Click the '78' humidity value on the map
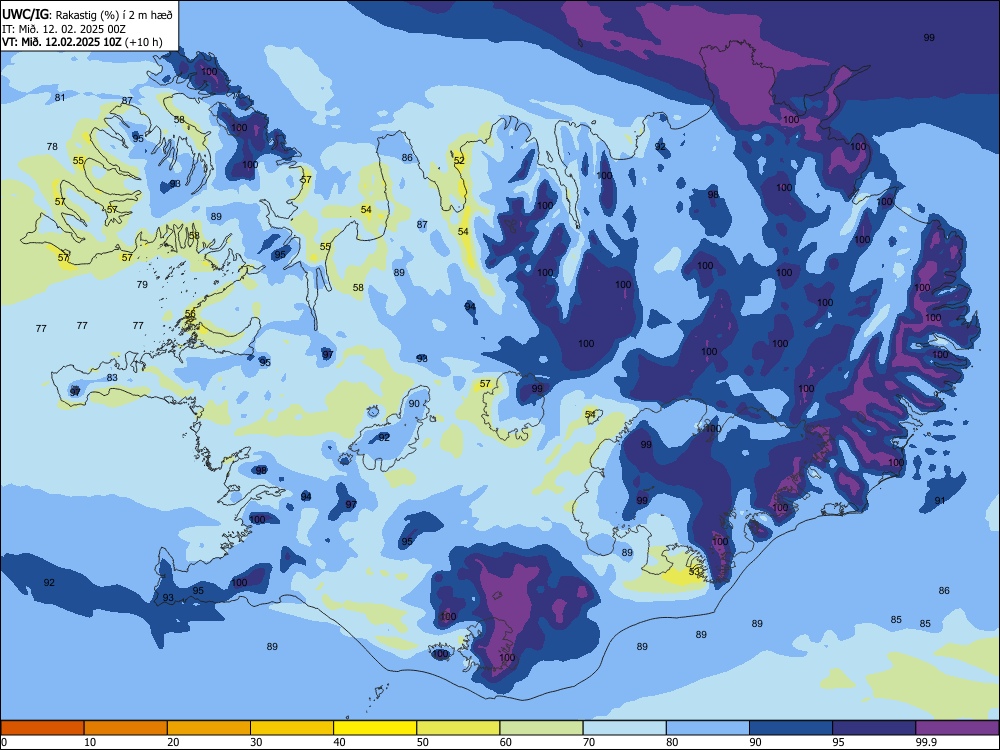The height and width of the screenshot is (750, 1000). [x=52, y=147]
